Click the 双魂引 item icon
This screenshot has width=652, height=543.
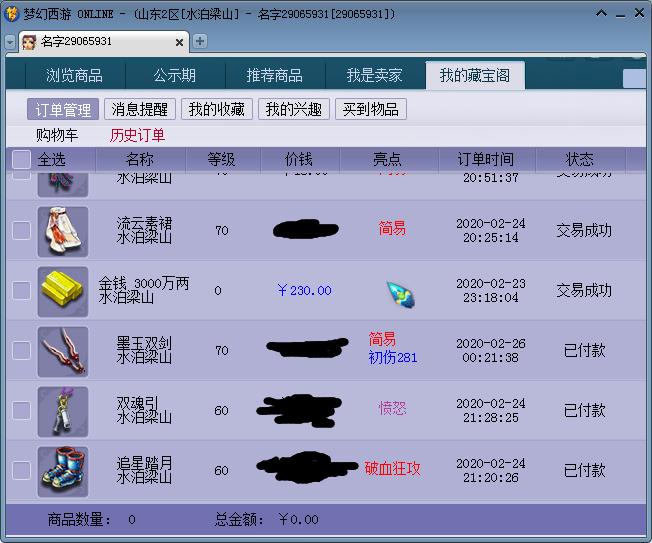[63, 411]
